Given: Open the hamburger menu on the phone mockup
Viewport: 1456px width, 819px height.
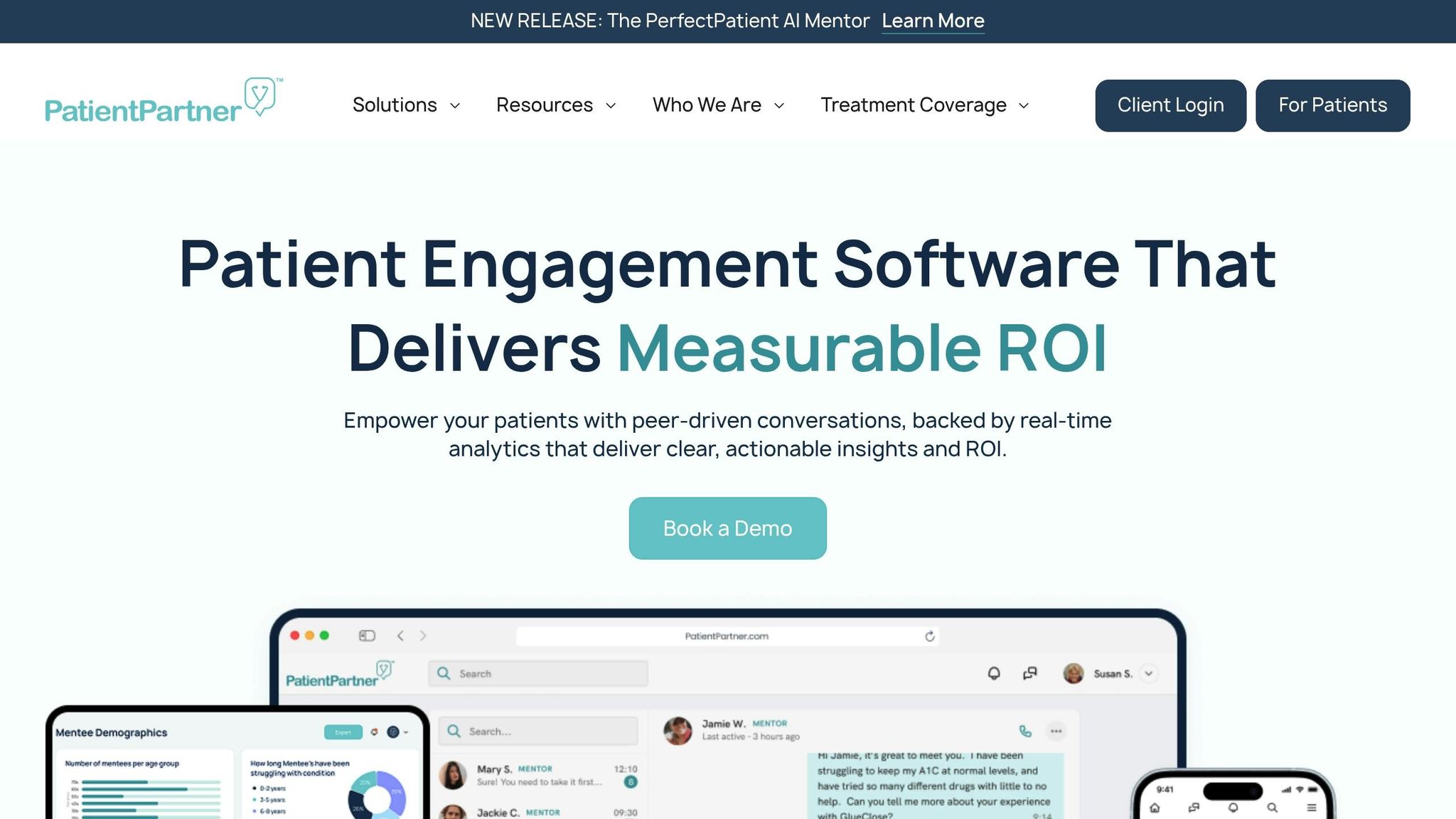Looking at the screenshot, I should [1312, 808].
